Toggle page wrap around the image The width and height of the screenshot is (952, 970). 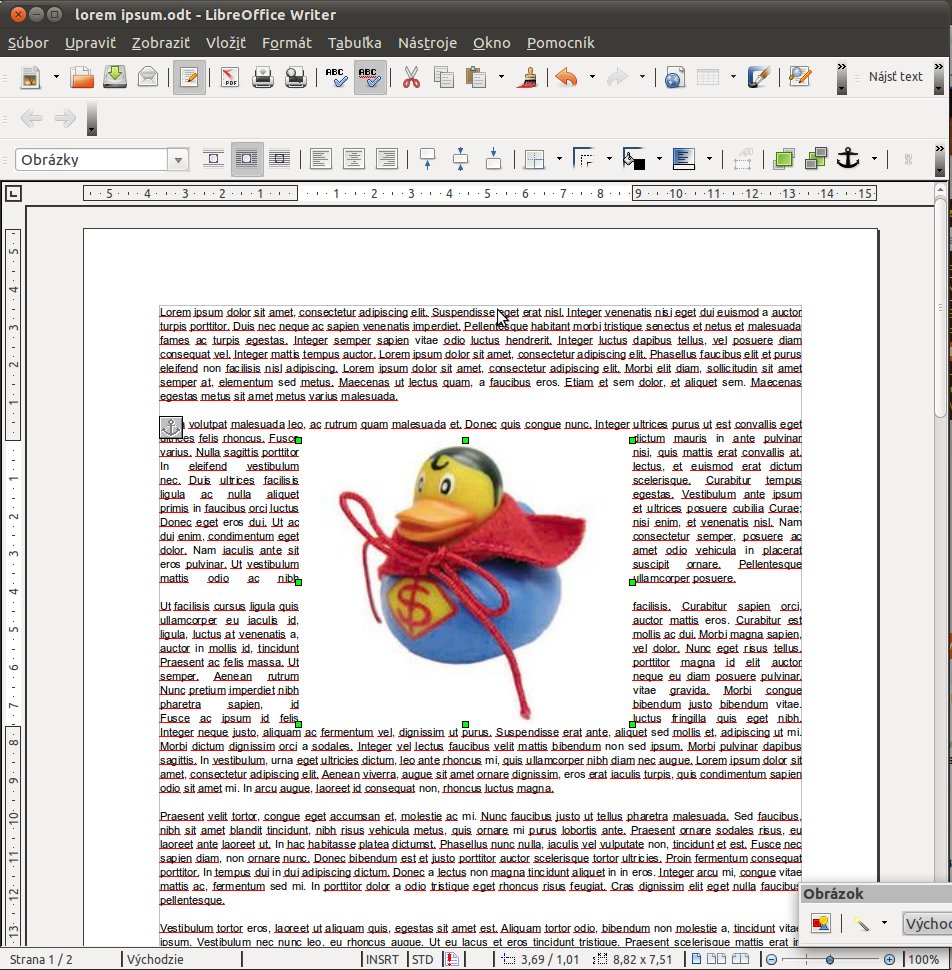[x=247, y=160]
